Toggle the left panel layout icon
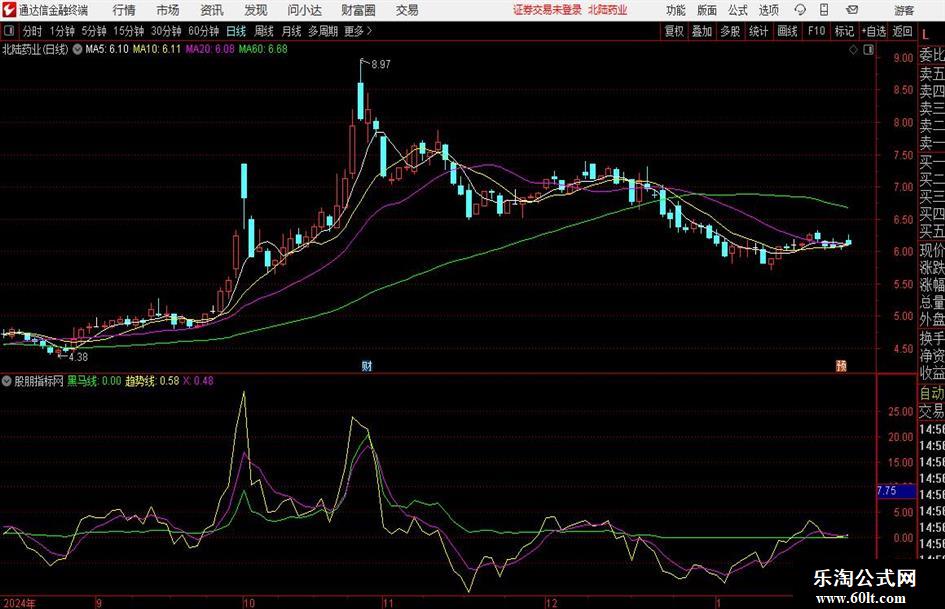945x609 pixels. pos(9,31)
